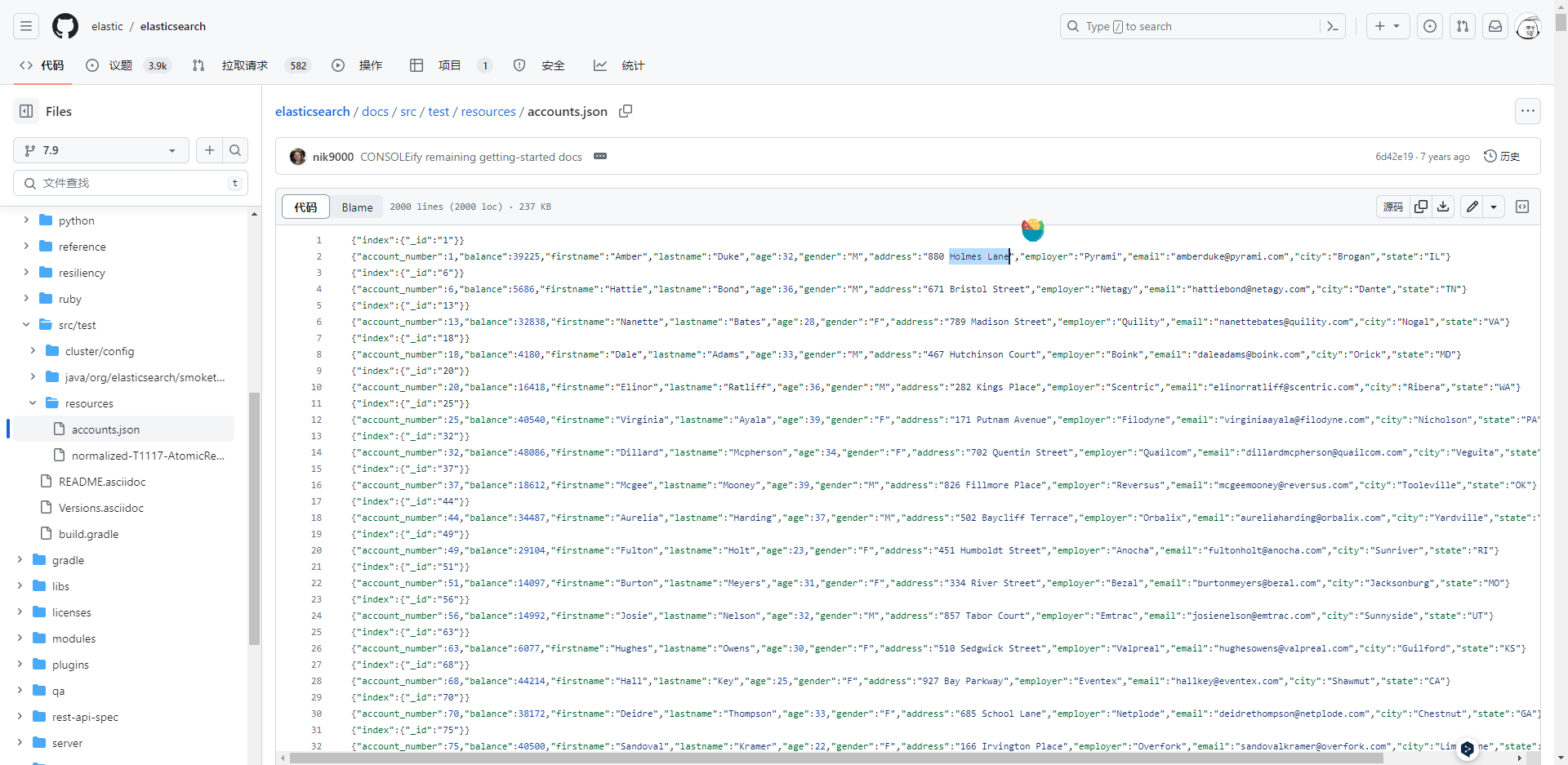The width and height of the screenshot is (1568, 765).
Task: Open the 项目 projects tab
Action: pos(451,65)
